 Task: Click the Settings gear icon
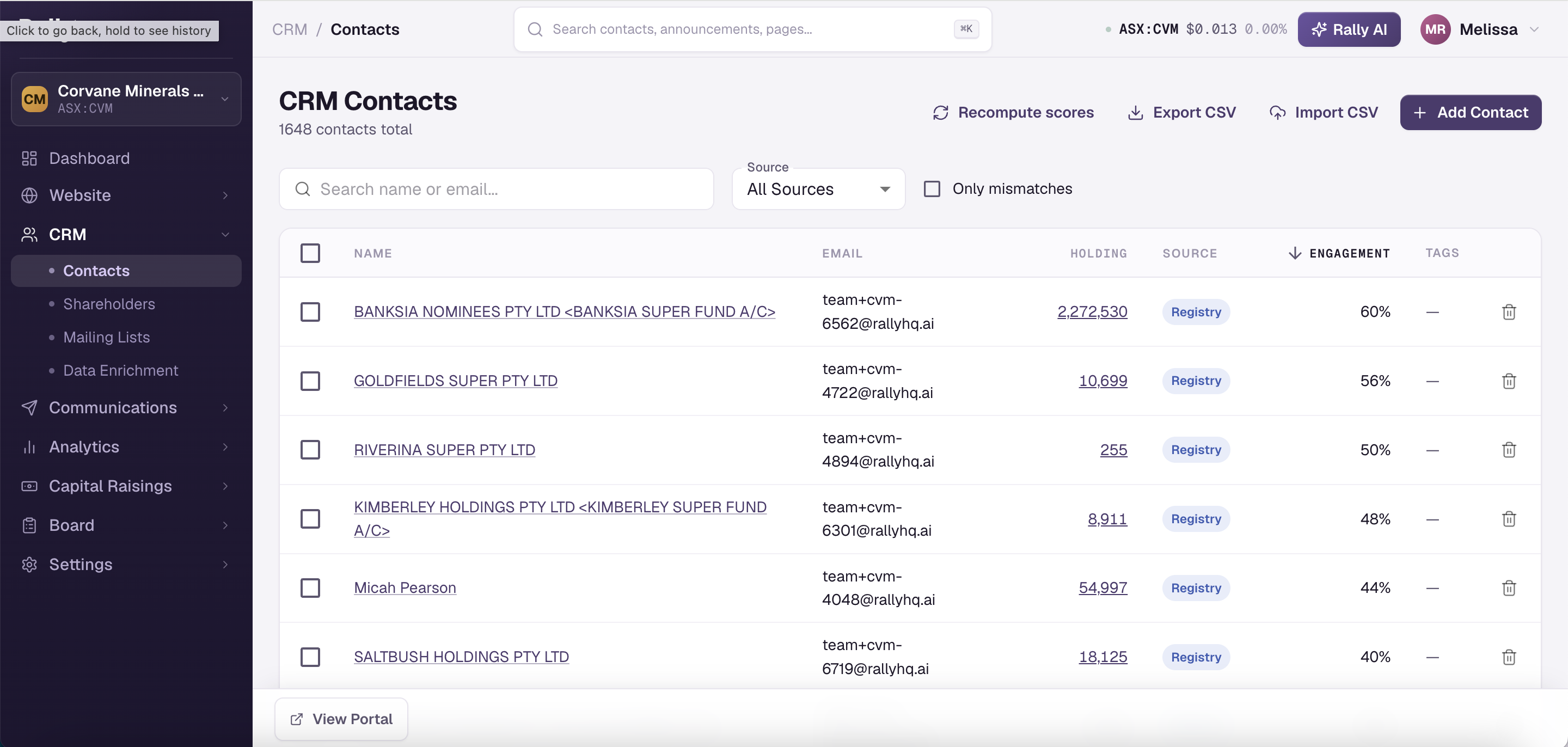click(x=29, y=565)
